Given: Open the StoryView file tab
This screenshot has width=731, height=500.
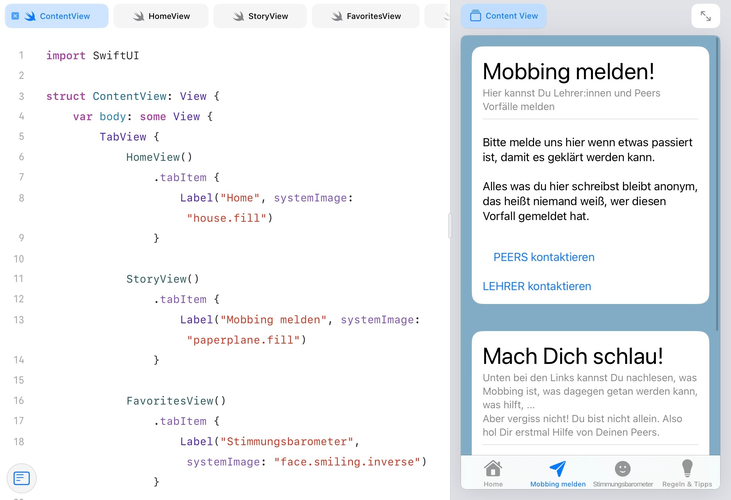Looking at the screenshot, I should click(x=260, y=16).
